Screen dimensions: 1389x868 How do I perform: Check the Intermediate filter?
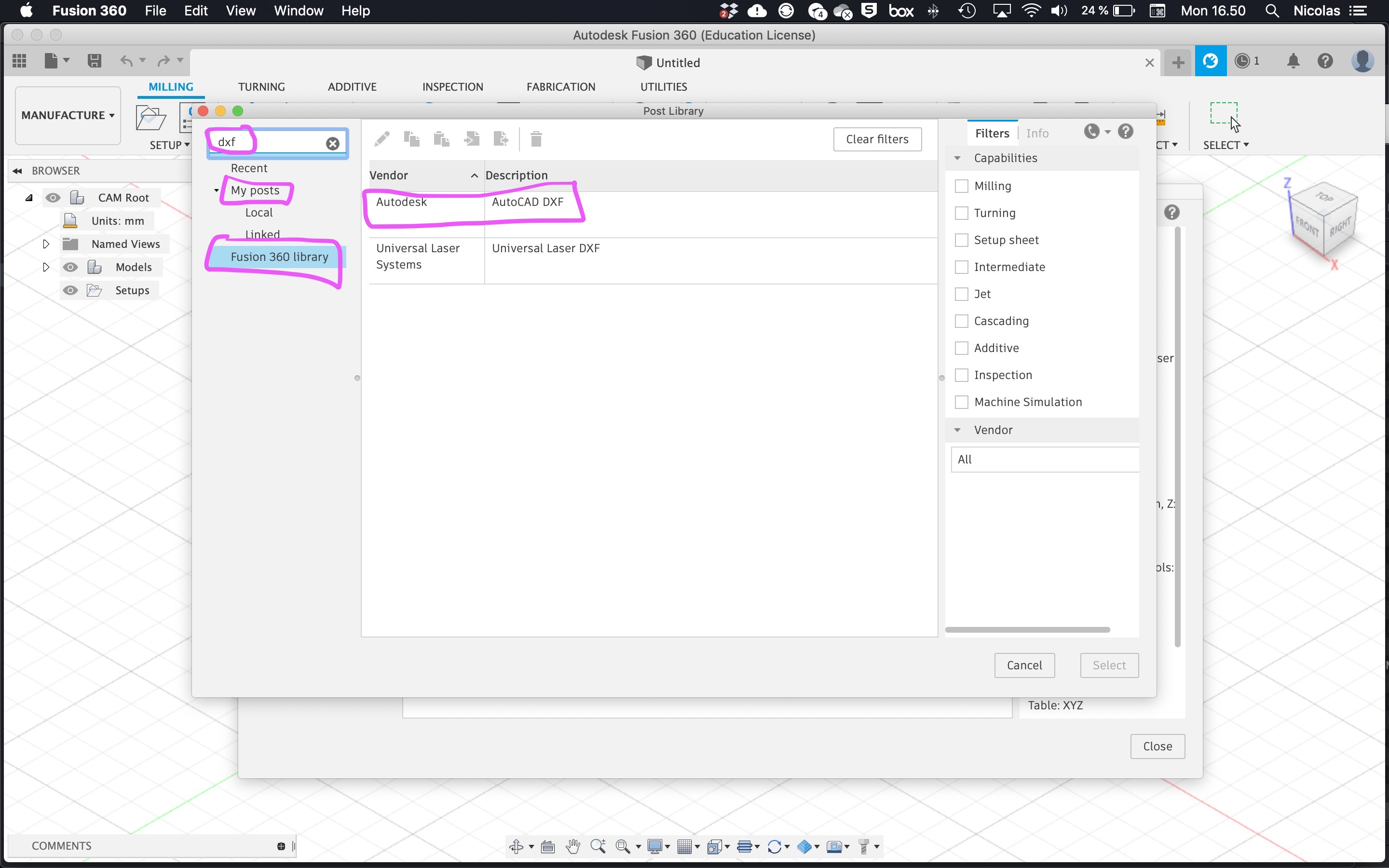[x=961, y=267]
